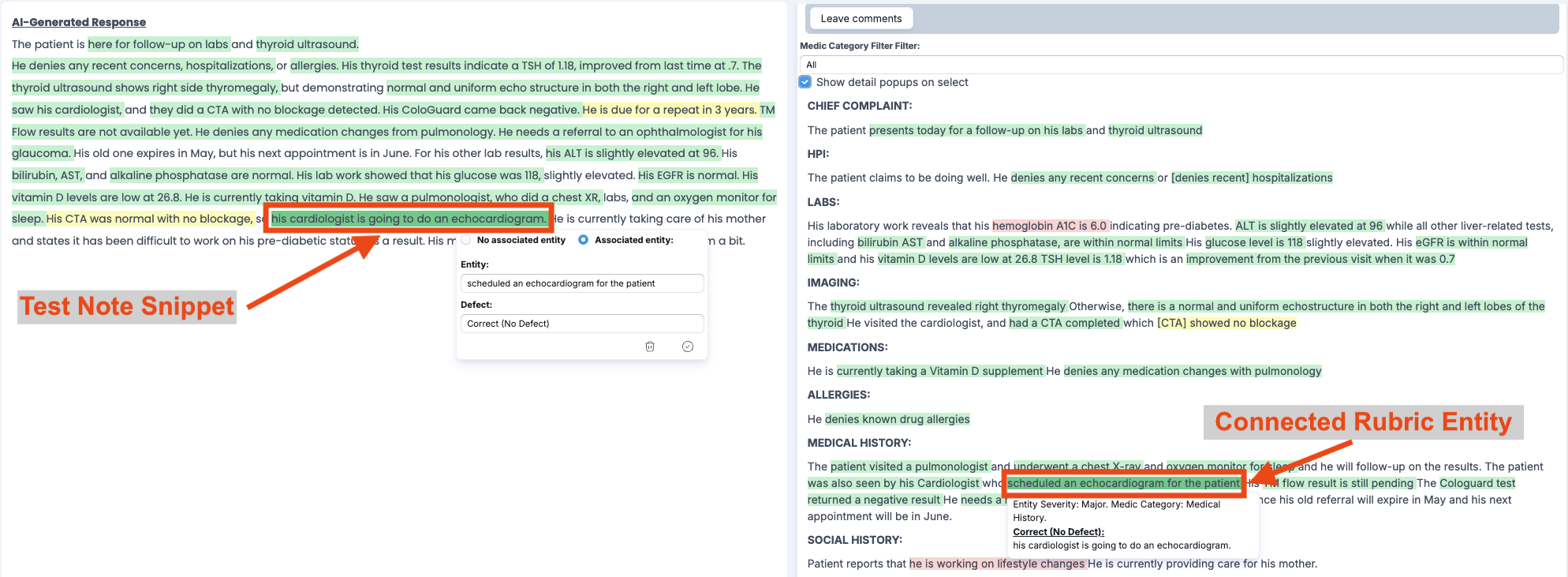The width and height of the screenshot is (1568, 577).
Task: Toggle "Show detail popups on select" checkbox
Action: pos(805,82)
